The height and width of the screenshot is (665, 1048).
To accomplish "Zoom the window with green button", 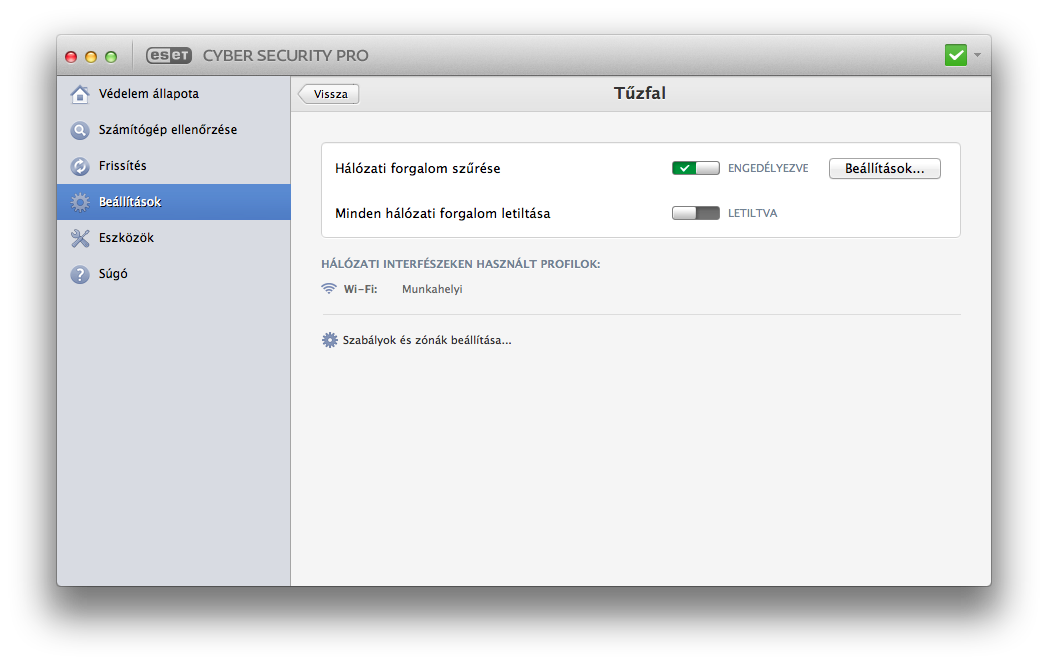I will coord(111,57).
